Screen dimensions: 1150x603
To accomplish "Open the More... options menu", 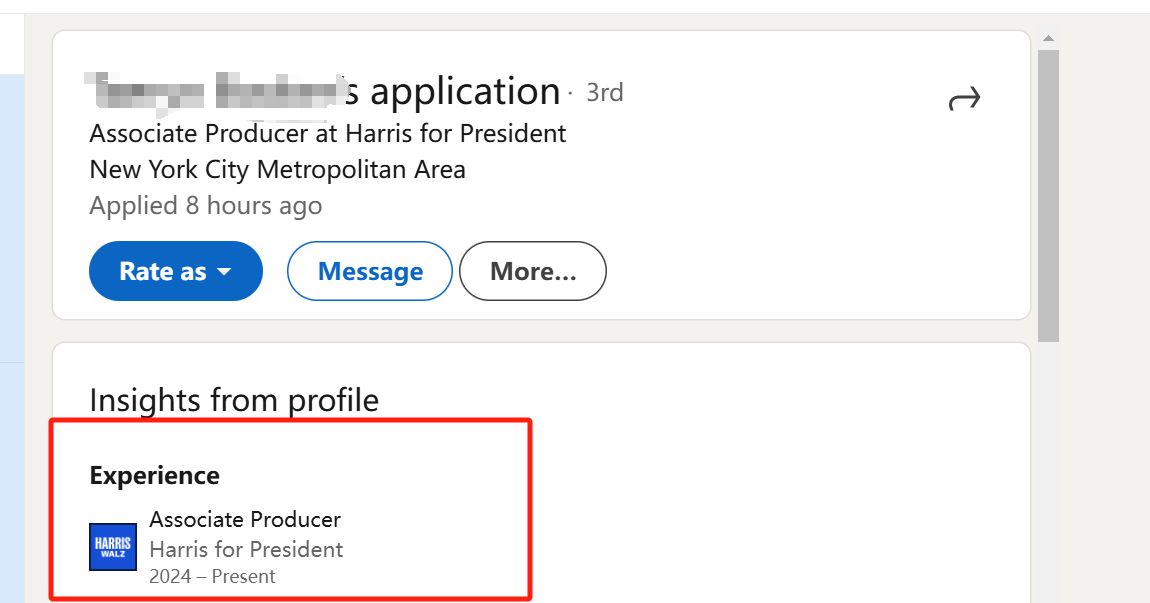I will pos(533,271).
